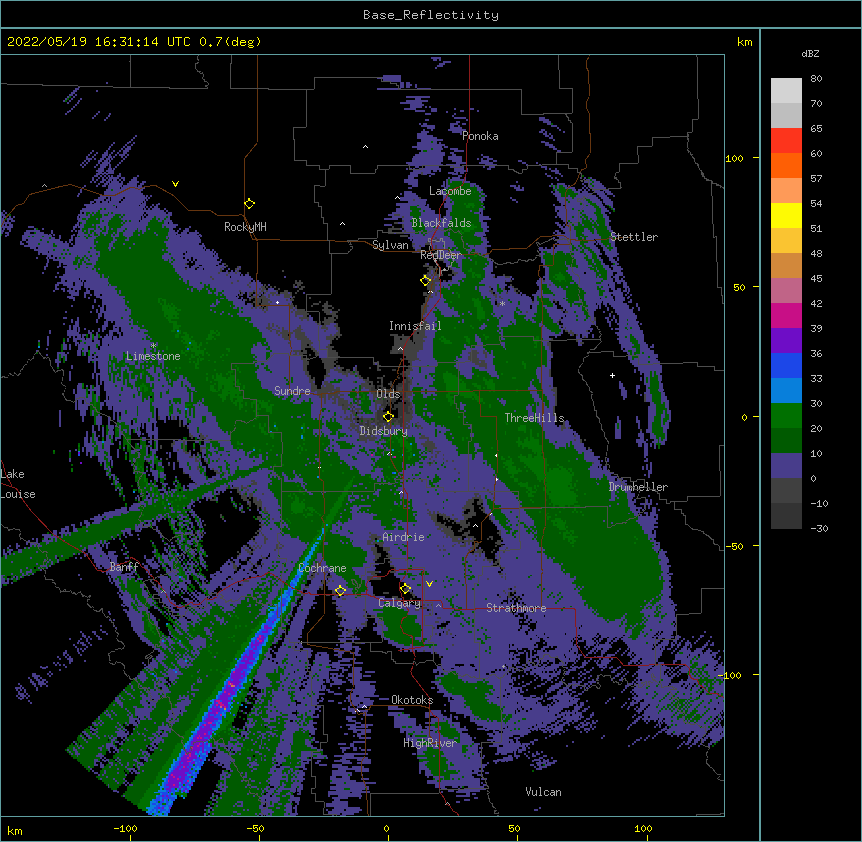The image size is (862, 842).
Task: Click the Banff label
Action: click(124, 567)
